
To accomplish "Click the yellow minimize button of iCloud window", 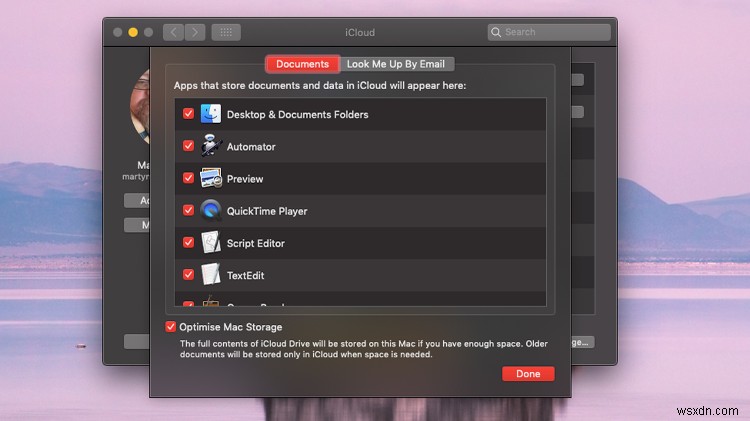I will click(x=133, y=32).
